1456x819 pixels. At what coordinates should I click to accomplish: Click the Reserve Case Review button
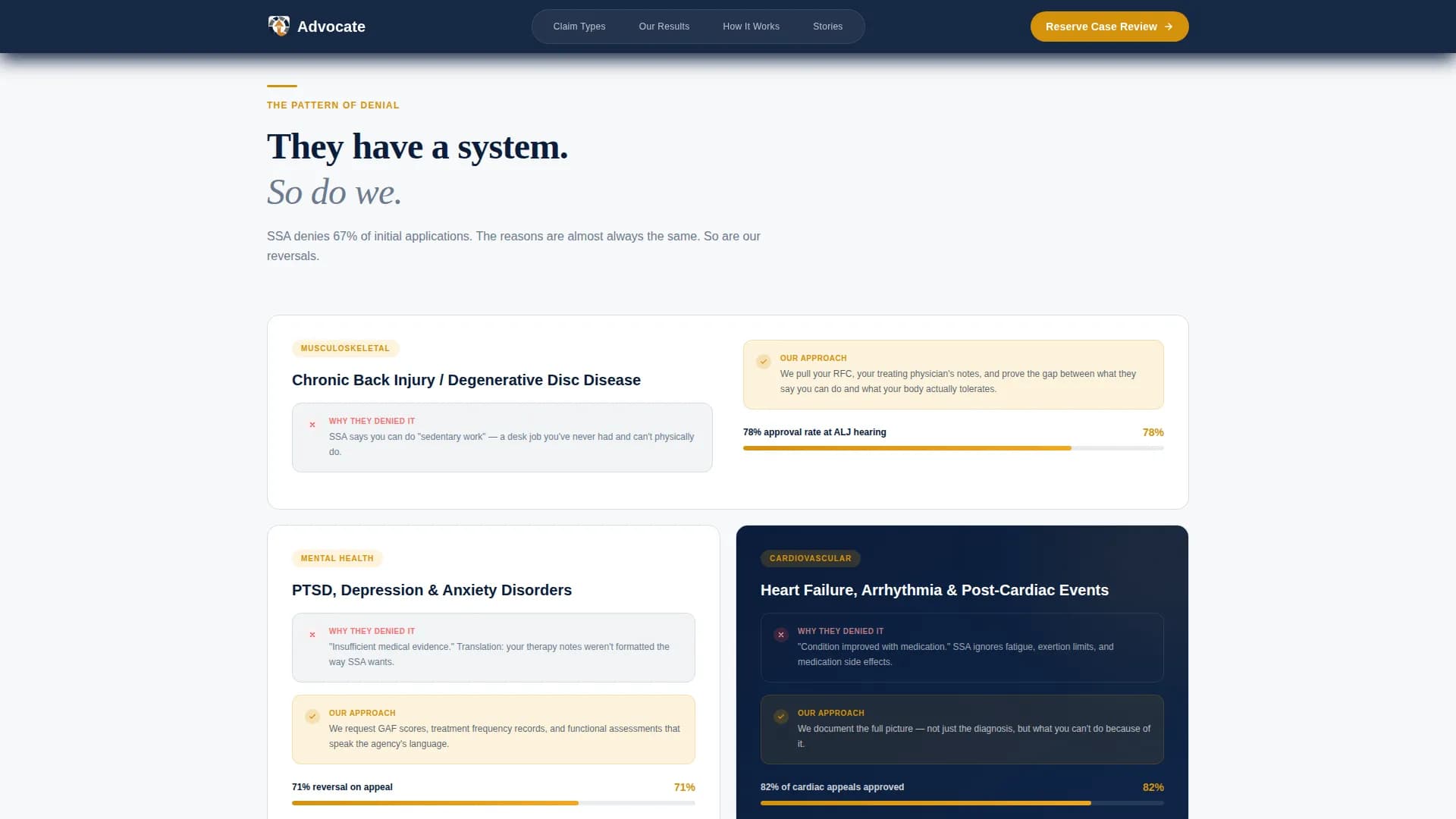1109,26
